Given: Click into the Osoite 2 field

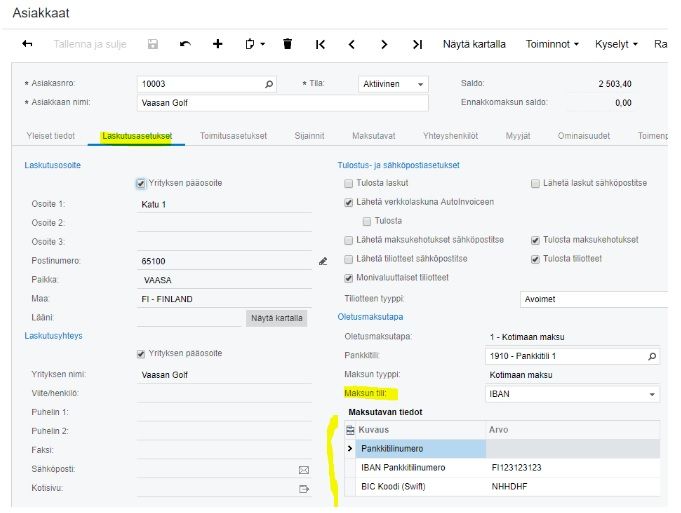Looking at the screenshot, I should tap(225, 223).
